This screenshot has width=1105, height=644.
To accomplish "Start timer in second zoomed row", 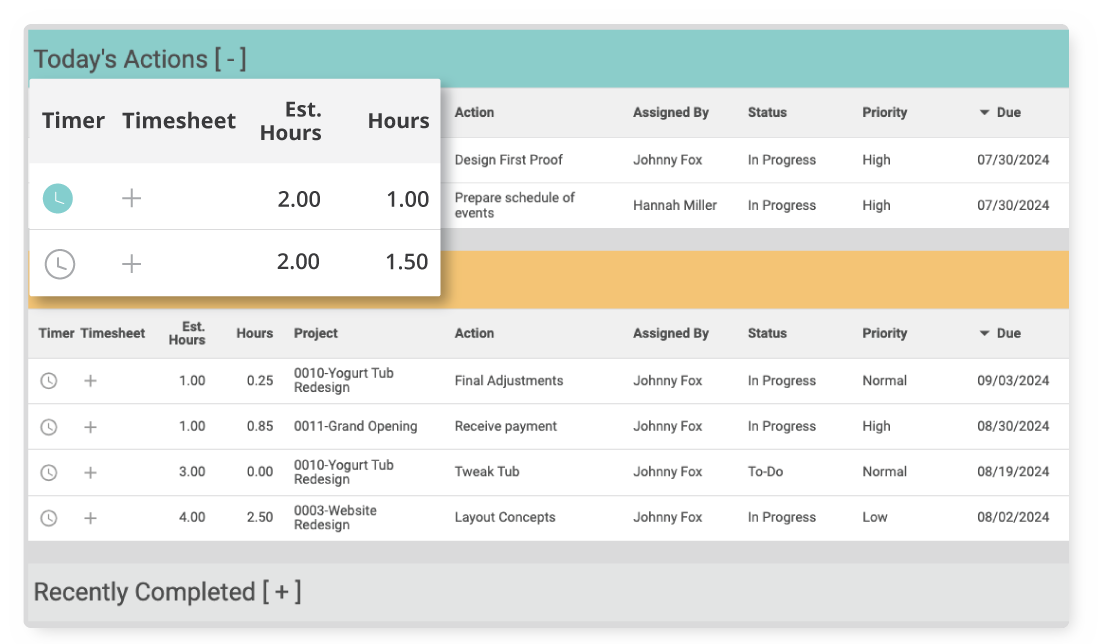I will [60, 264].
